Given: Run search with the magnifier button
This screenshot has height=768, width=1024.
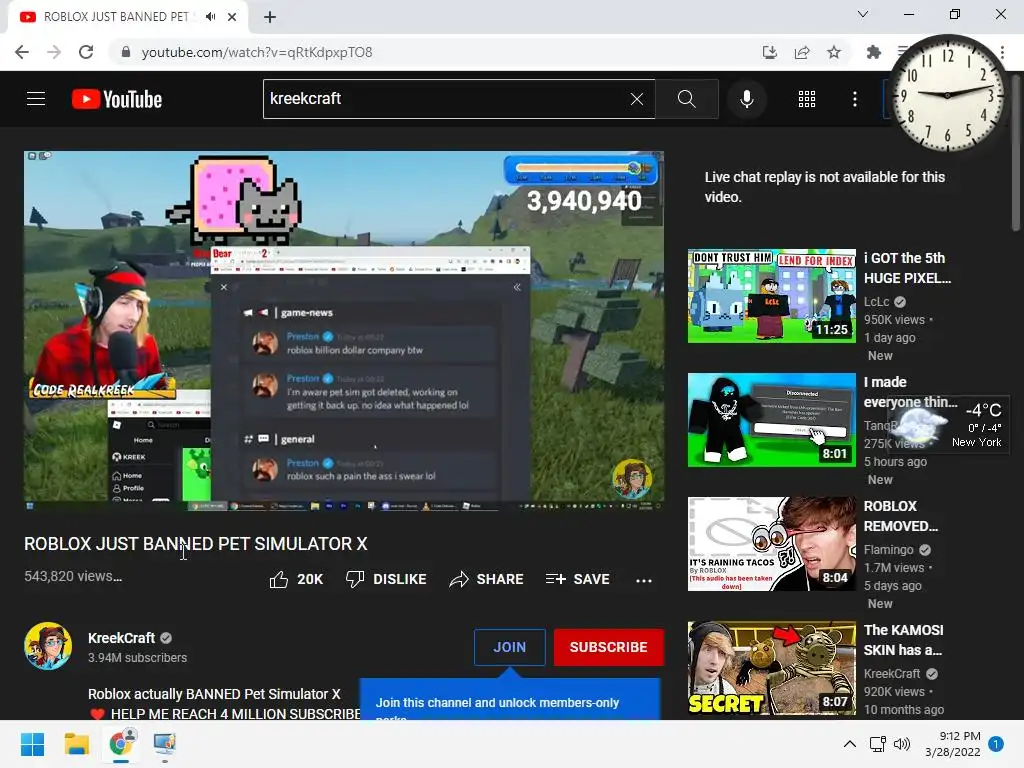Looking at the screenshot, I should coord(686,99).
